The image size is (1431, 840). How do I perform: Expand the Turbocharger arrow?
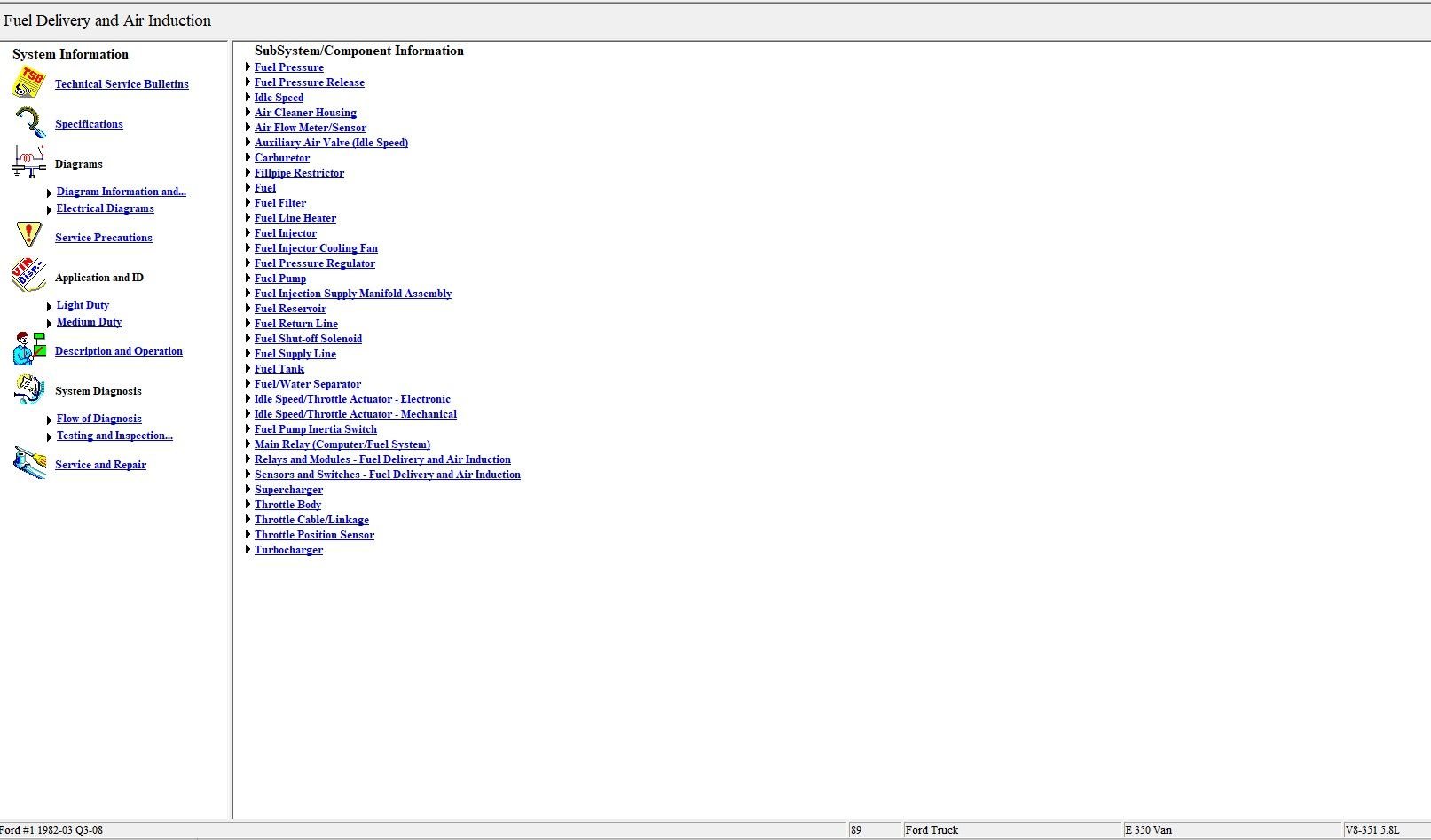point(248,550)
